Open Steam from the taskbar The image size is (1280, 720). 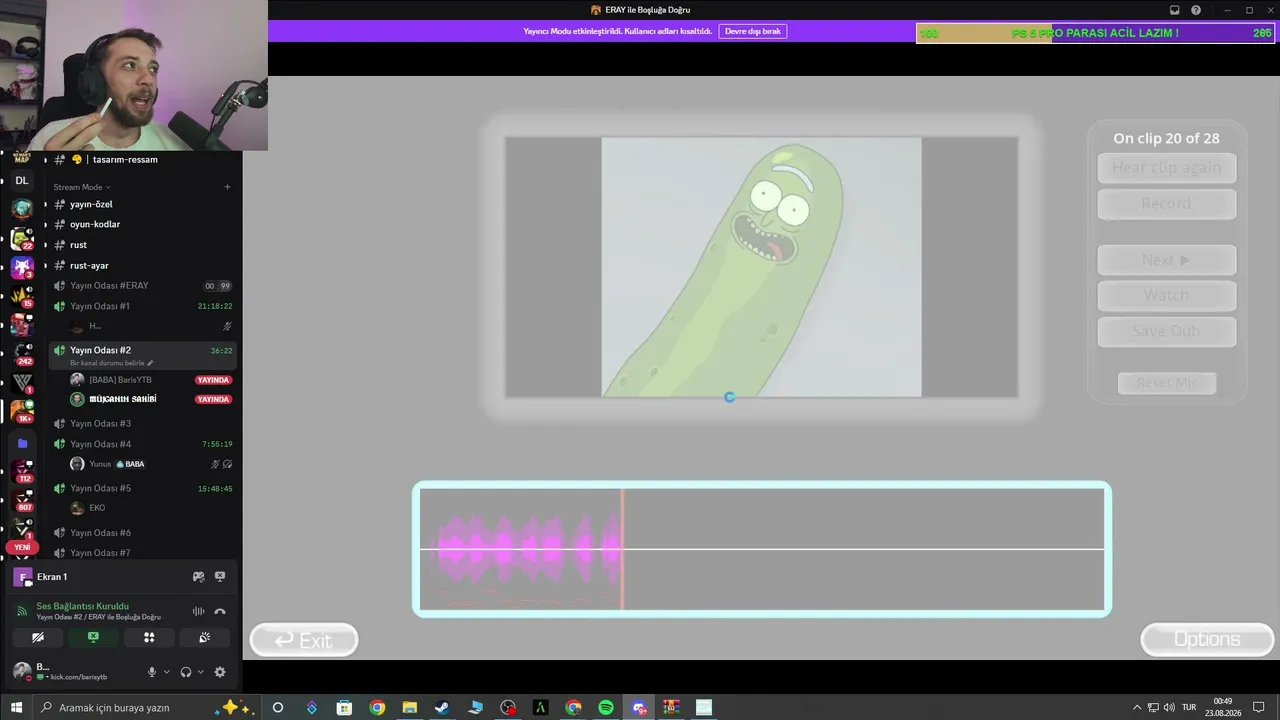(441, 707)
